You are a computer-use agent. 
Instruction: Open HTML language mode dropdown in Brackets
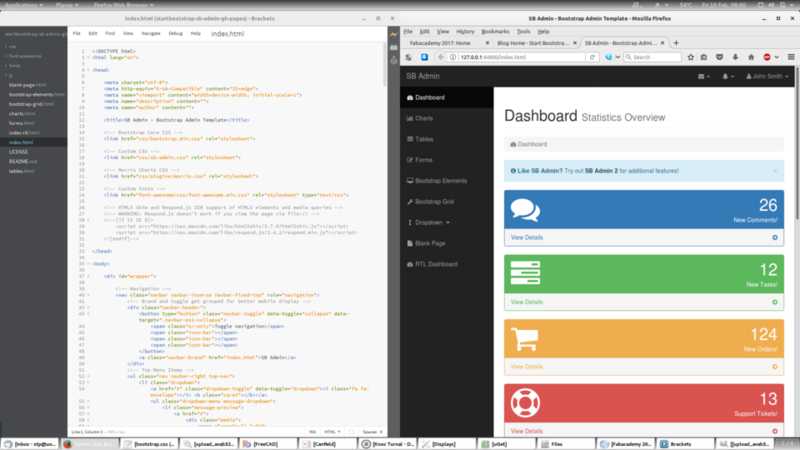(x=333, y=432)
